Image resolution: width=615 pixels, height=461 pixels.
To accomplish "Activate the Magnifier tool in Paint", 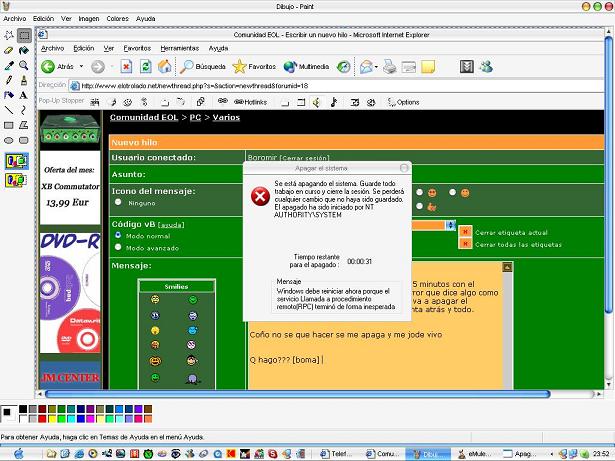I will (24, 65).
